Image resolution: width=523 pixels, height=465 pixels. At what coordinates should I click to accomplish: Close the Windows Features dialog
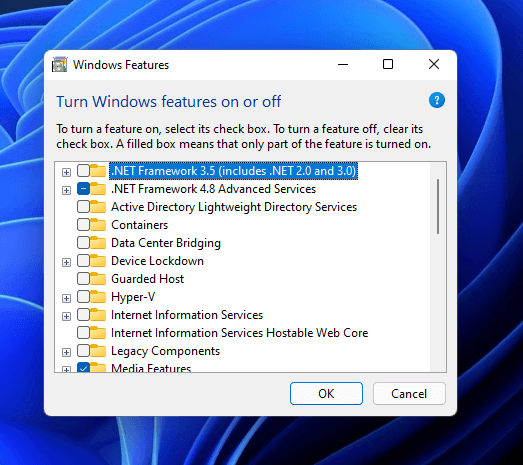pyautogui.click(x=434, y=64)
